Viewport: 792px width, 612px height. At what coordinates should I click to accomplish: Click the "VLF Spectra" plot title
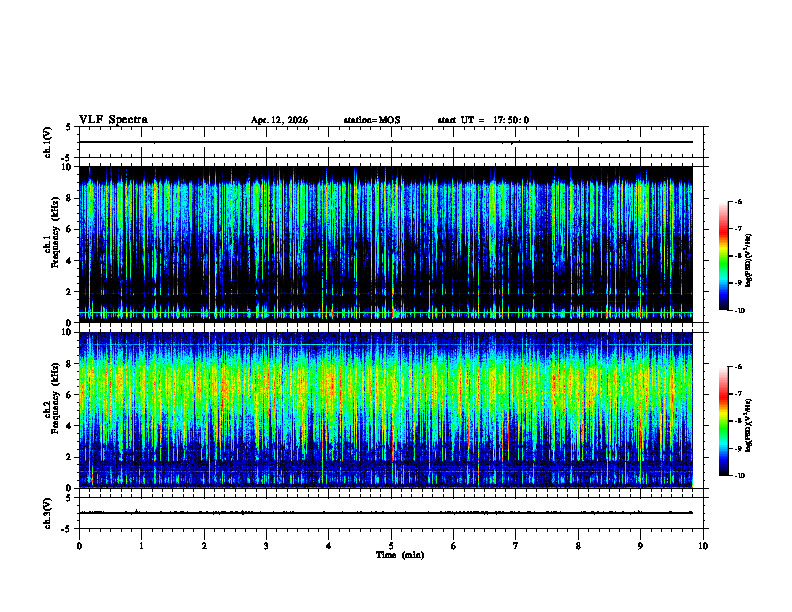click(x=113, y=120)
